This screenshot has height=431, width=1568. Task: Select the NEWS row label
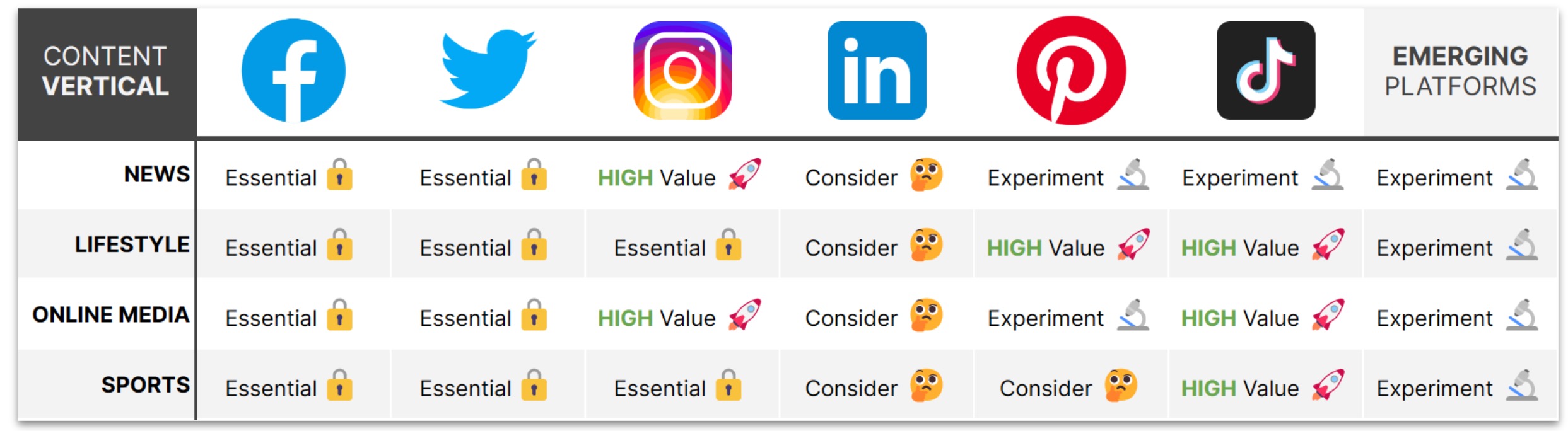[x=156, y=174]
